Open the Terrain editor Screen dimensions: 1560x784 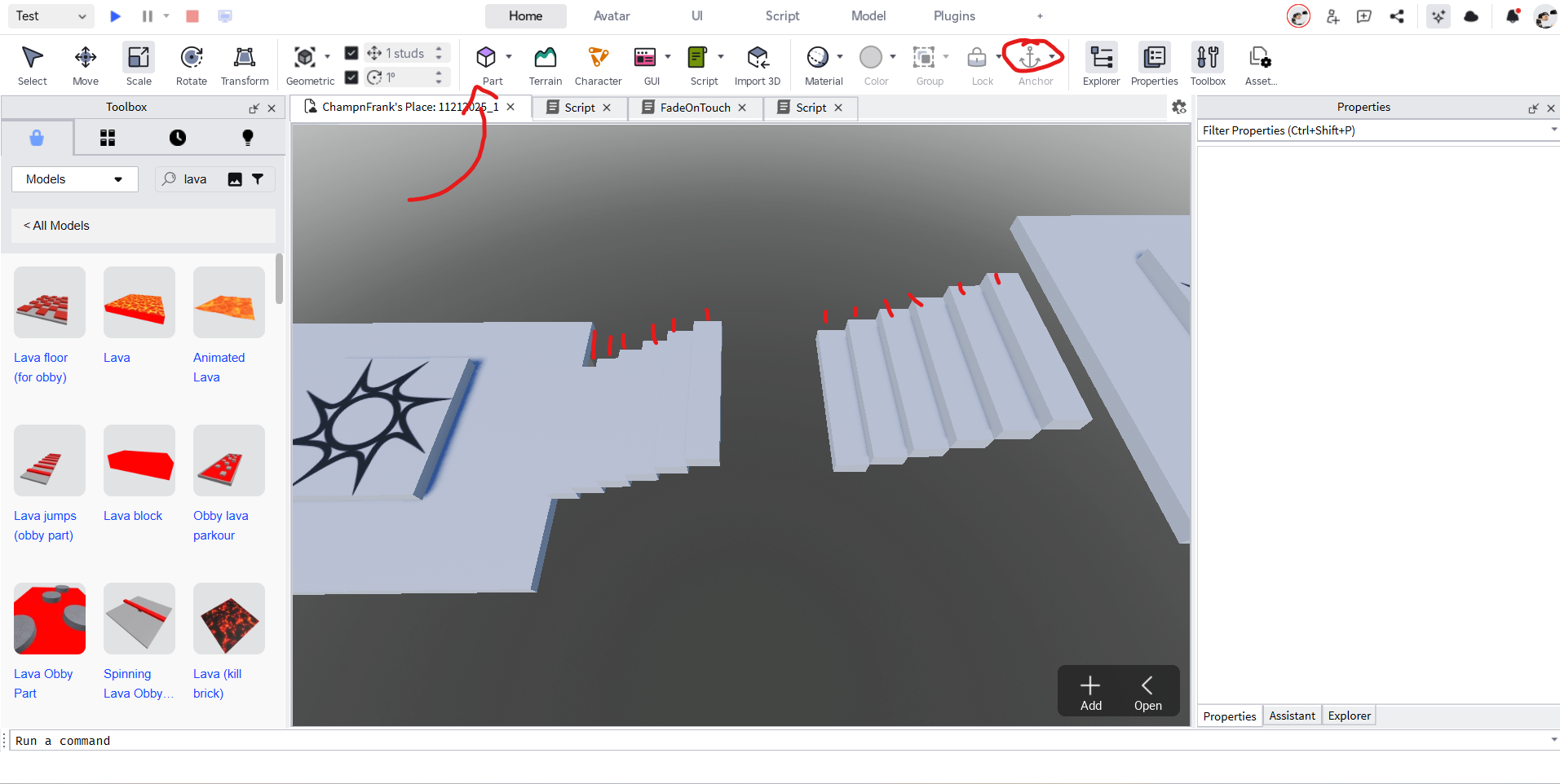pyautogui.click(x=544, y=64)
